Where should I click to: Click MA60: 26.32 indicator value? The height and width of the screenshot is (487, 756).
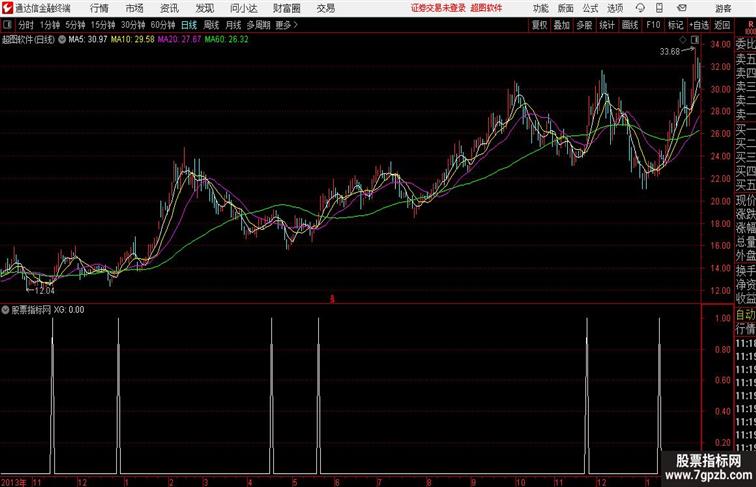tap(227, 40)
